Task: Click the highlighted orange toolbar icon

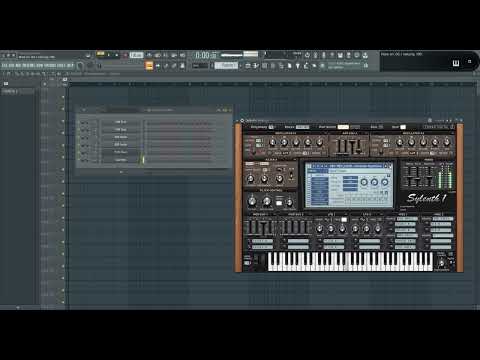Action: point(149,66)
